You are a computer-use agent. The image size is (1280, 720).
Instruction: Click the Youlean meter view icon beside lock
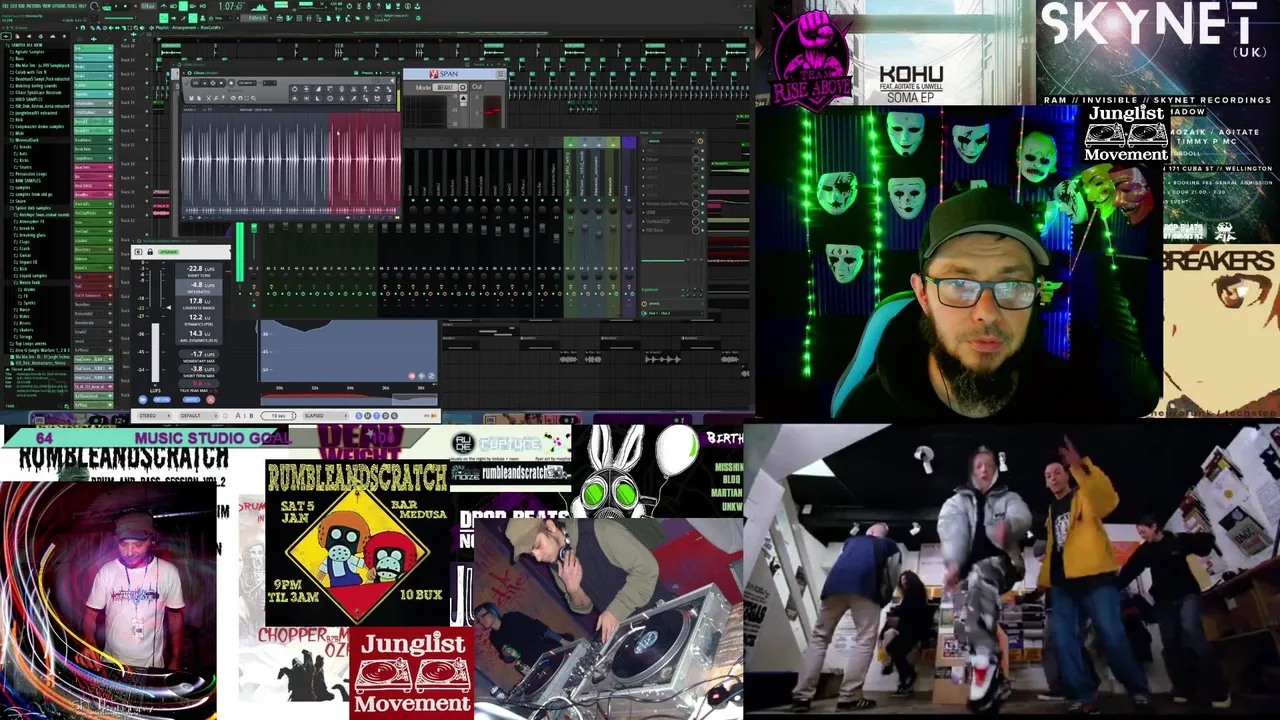pos(138,252)
